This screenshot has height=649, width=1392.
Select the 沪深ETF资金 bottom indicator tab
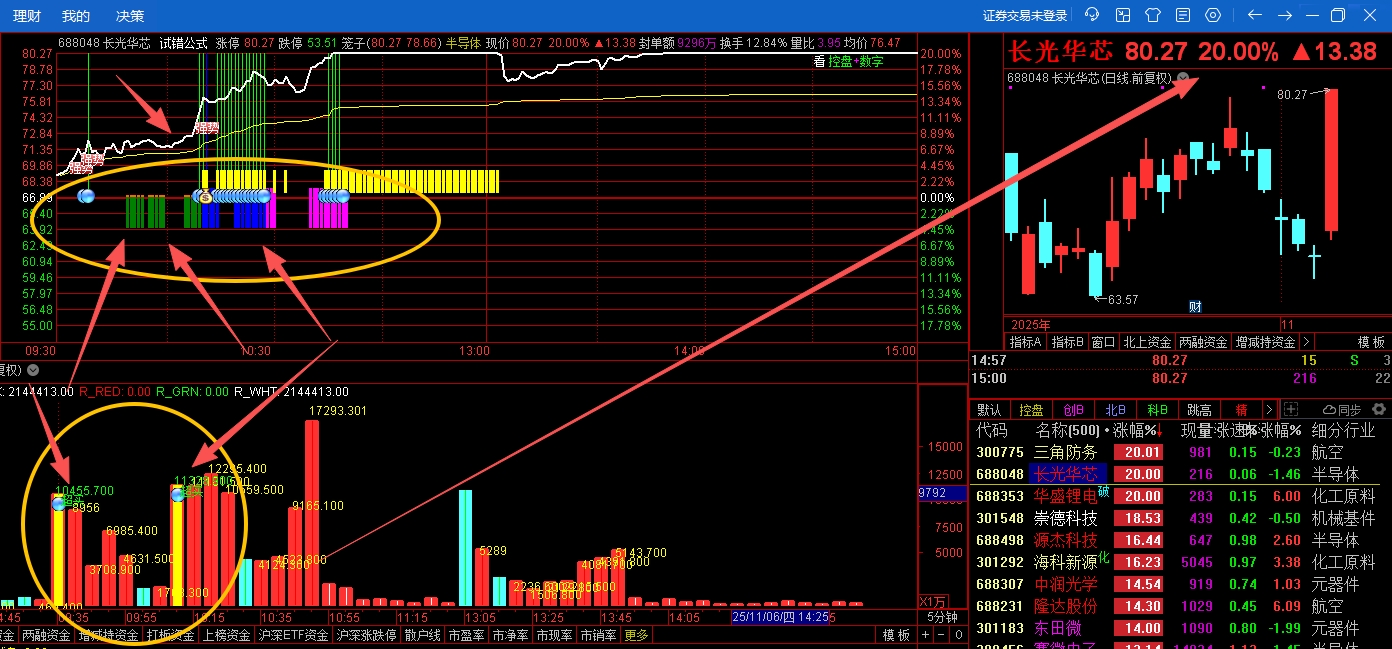coord(293,635)
